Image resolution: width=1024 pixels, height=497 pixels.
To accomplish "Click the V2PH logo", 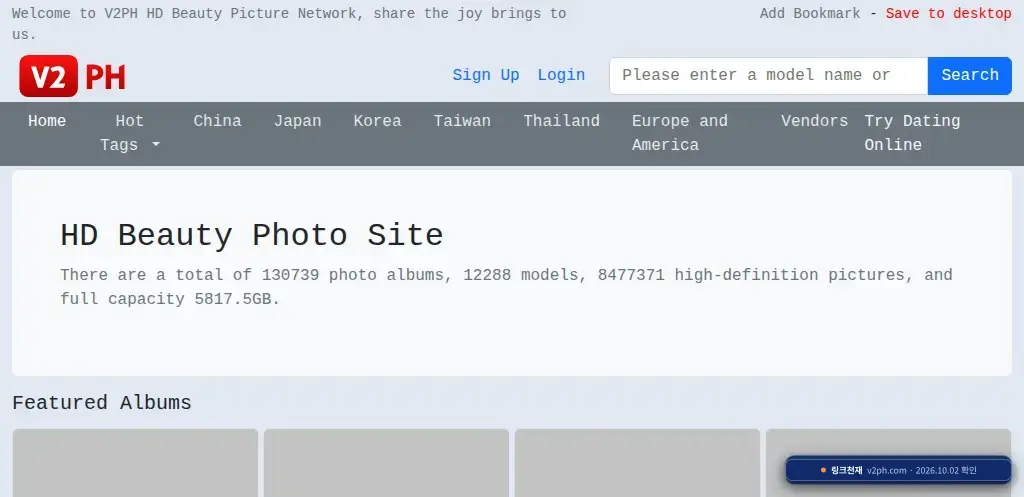I will (x=72, y=76).
